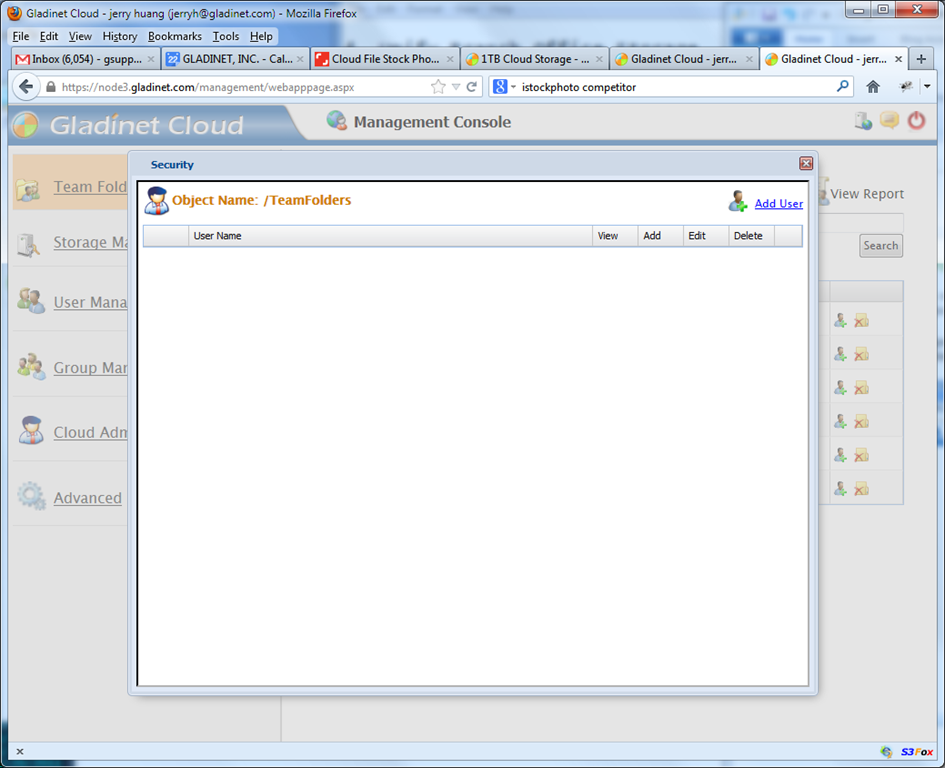Expand the toolbar overflow dropdown arrow

927,87
